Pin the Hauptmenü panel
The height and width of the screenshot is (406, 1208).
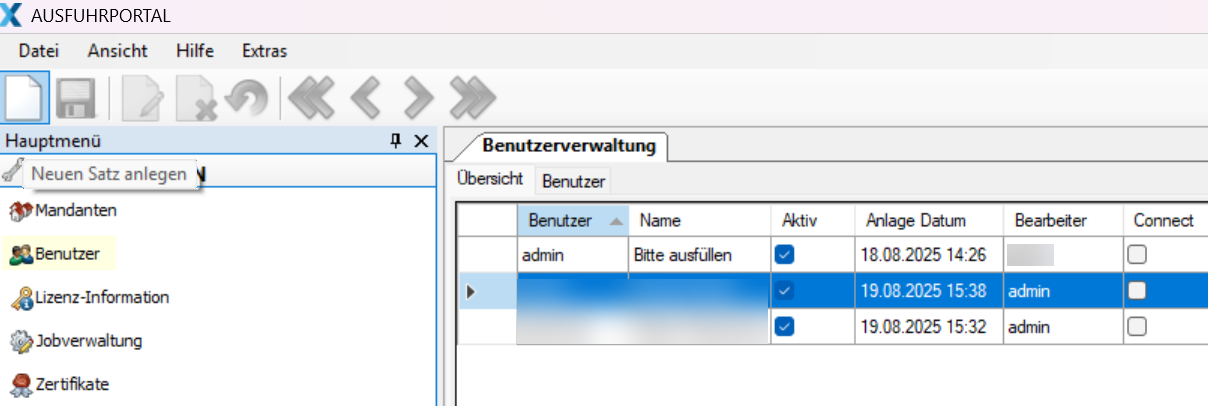(396, 141)
